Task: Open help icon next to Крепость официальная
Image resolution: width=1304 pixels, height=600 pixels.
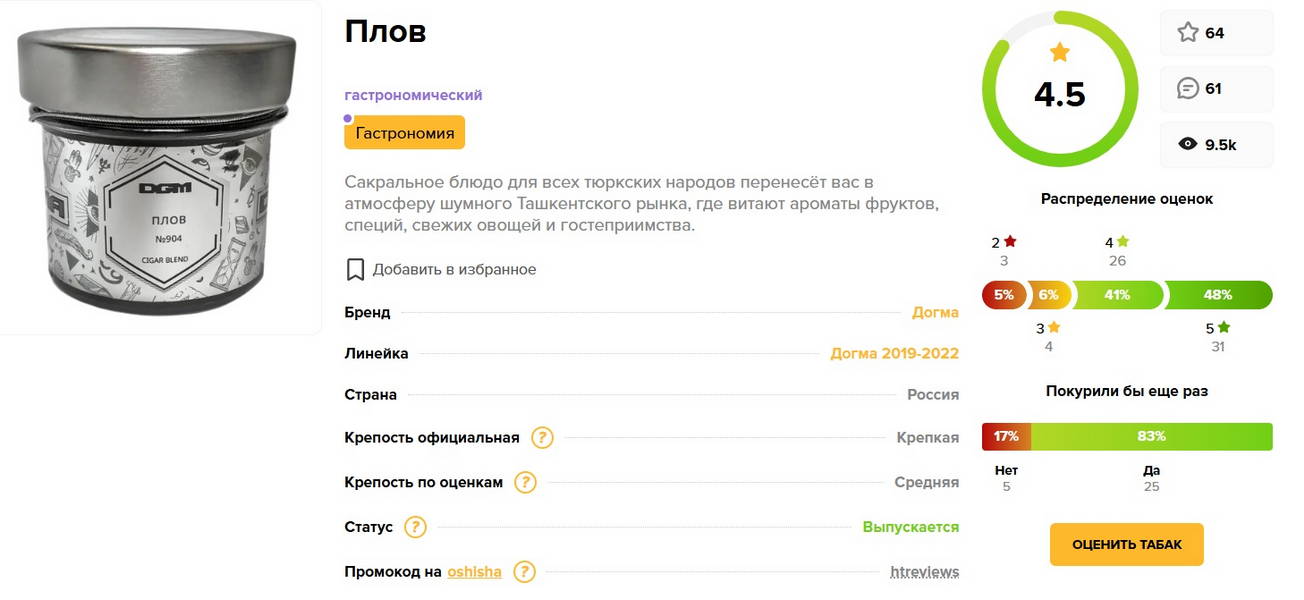Action: pos(542,437)
